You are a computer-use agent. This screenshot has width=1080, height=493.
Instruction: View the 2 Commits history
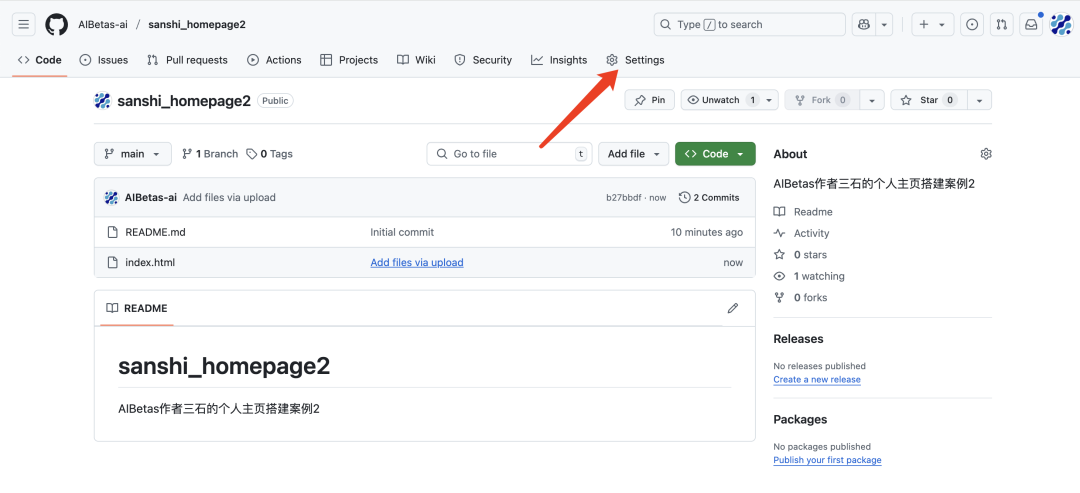[x=709, y=198]
